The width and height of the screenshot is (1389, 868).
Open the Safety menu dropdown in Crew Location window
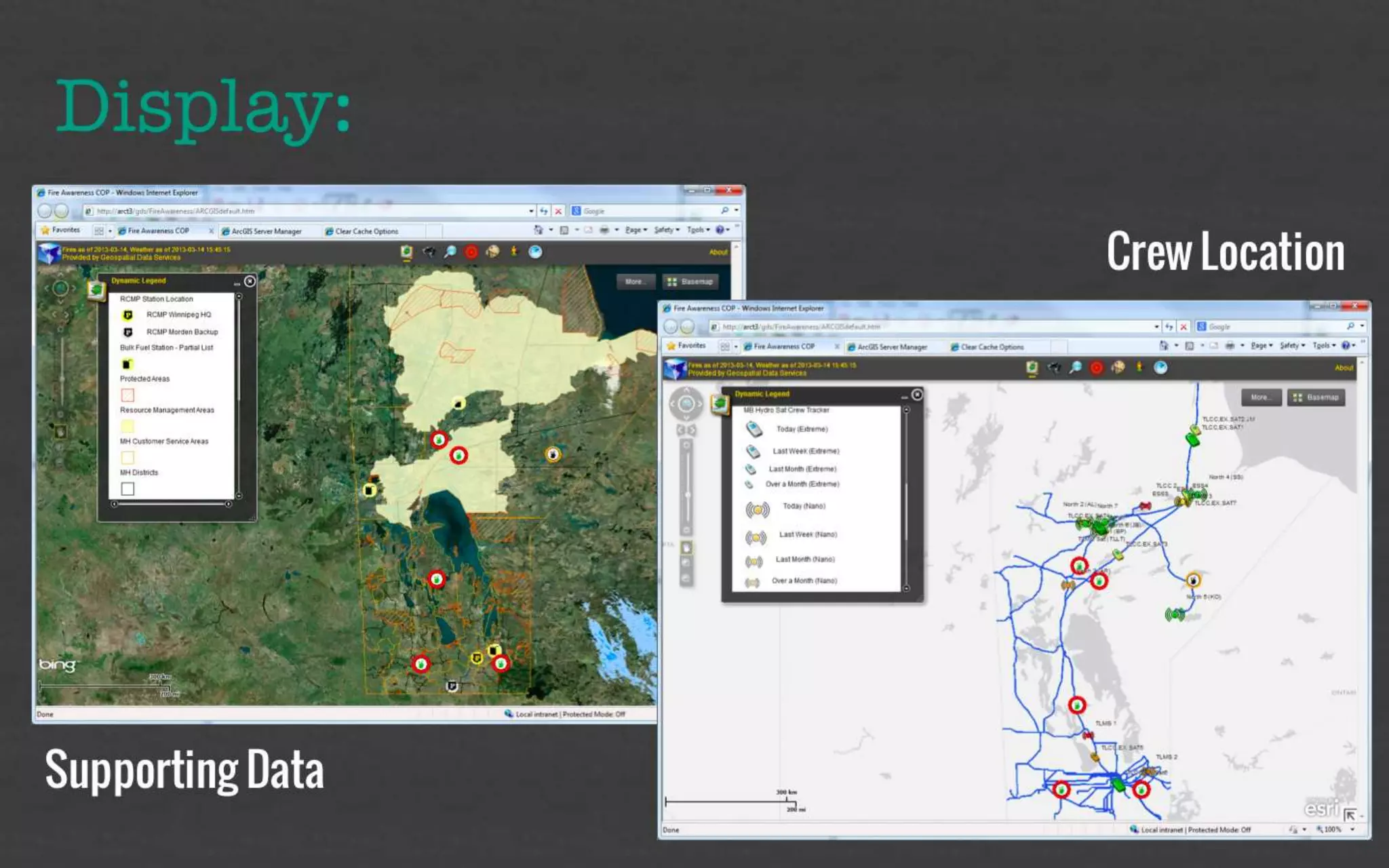coord(1293,346)
